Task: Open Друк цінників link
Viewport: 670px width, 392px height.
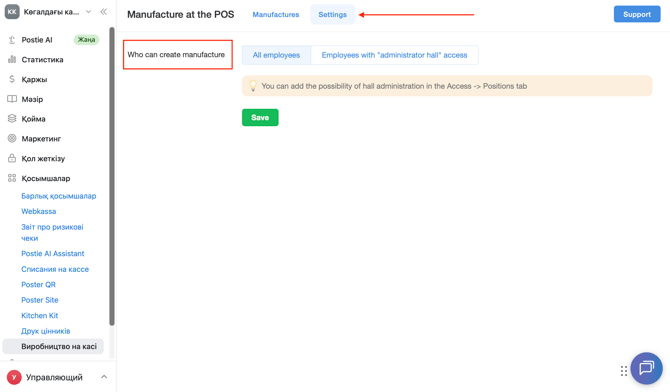Action: pos(45,331)
